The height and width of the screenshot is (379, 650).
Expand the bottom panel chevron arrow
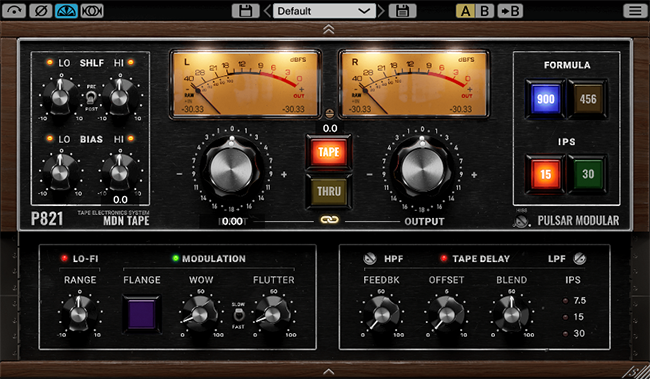tap(328, 371)
